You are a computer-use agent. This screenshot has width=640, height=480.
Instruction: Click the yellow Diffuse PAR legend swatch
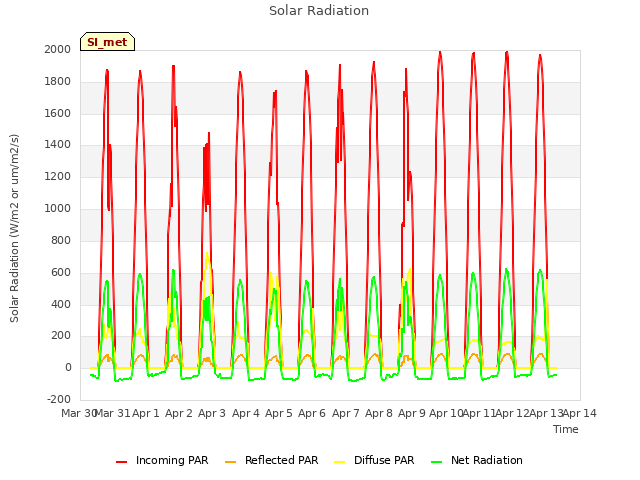pos(340,462)
